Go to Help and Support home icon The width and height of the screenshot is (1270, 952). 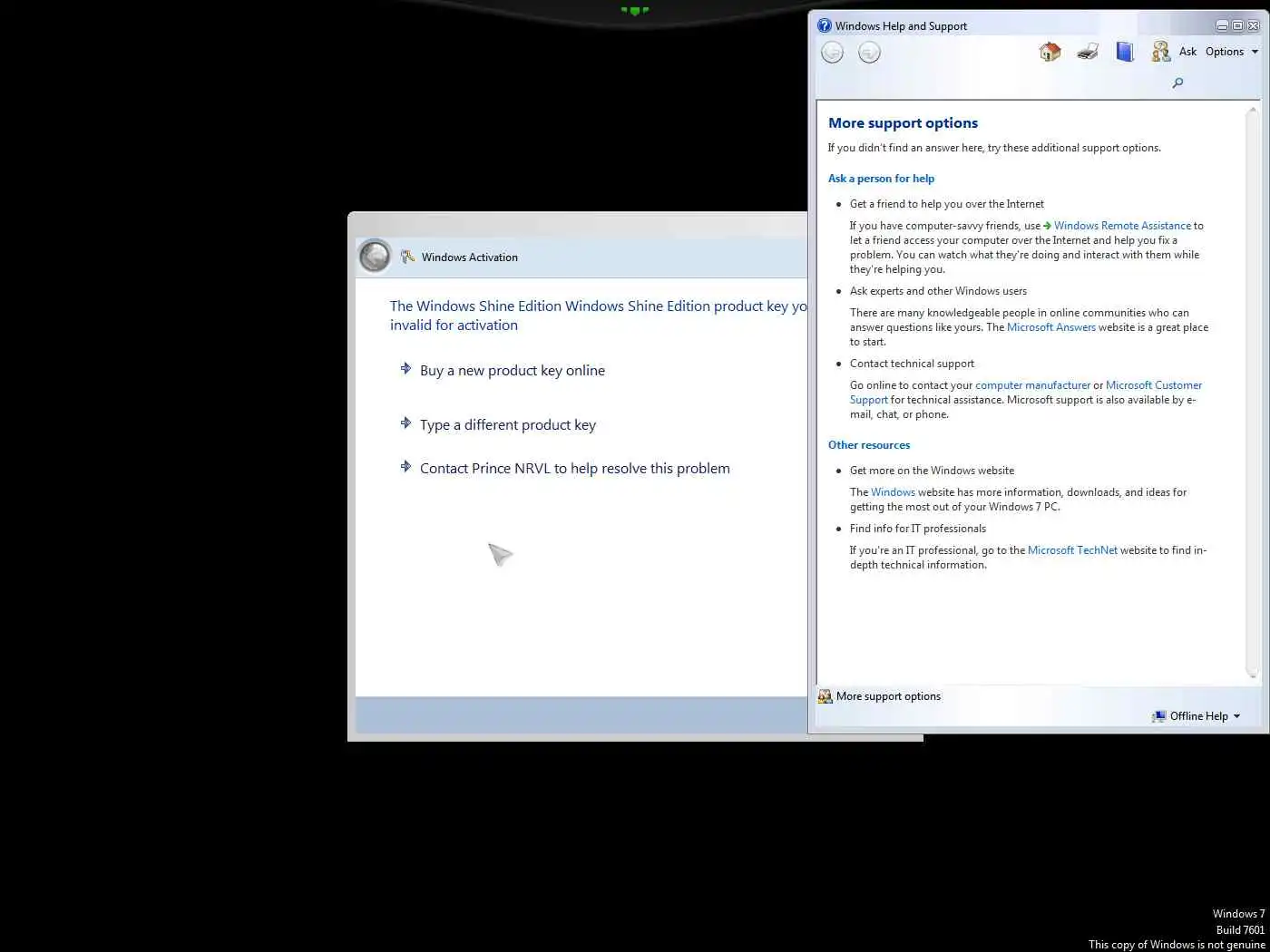(x=1050, y=52)
